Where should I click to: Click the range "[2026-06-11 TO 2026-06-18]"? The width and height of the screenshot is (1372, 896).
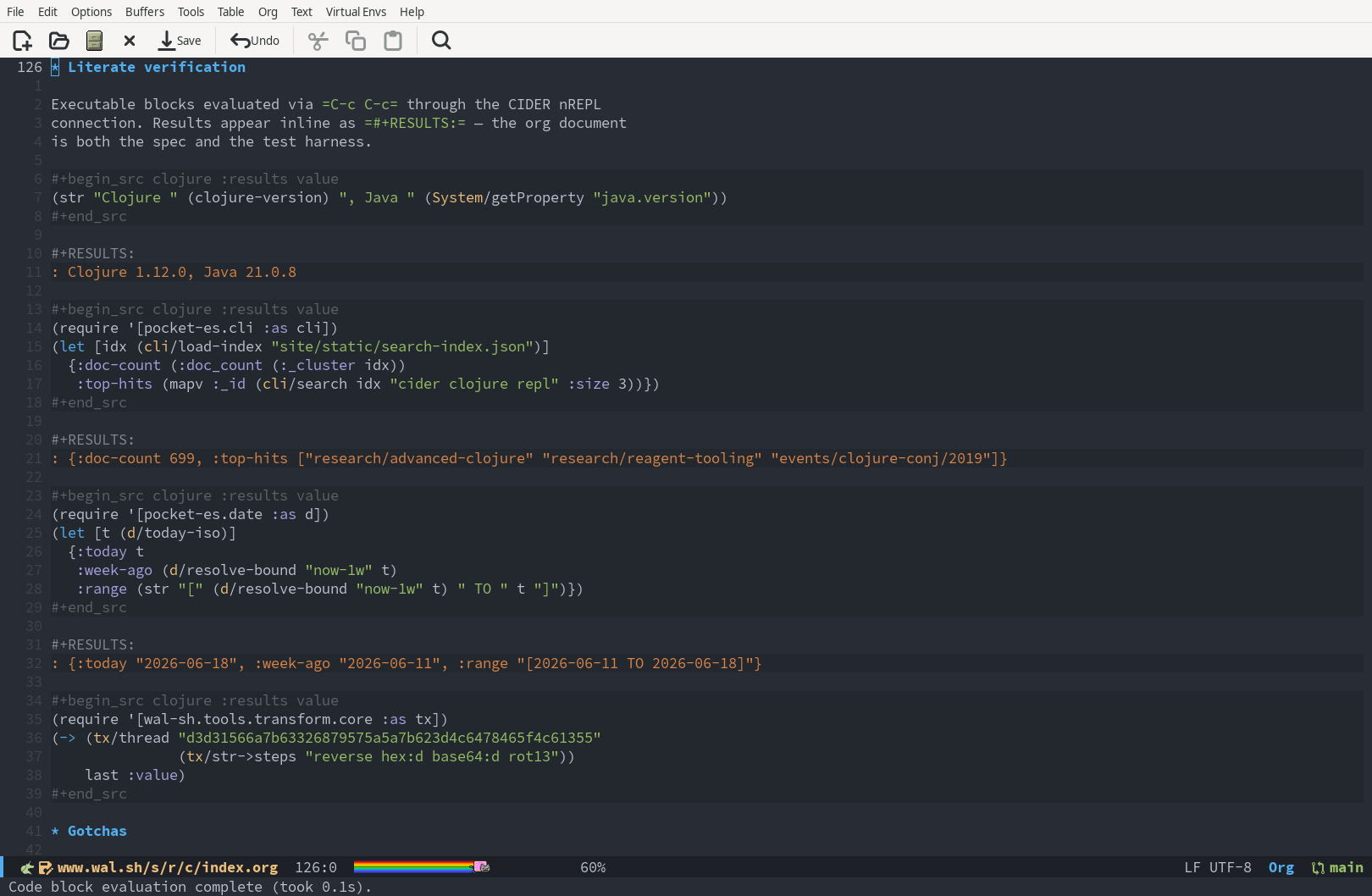pyautogui.click(x=635, y=663)
